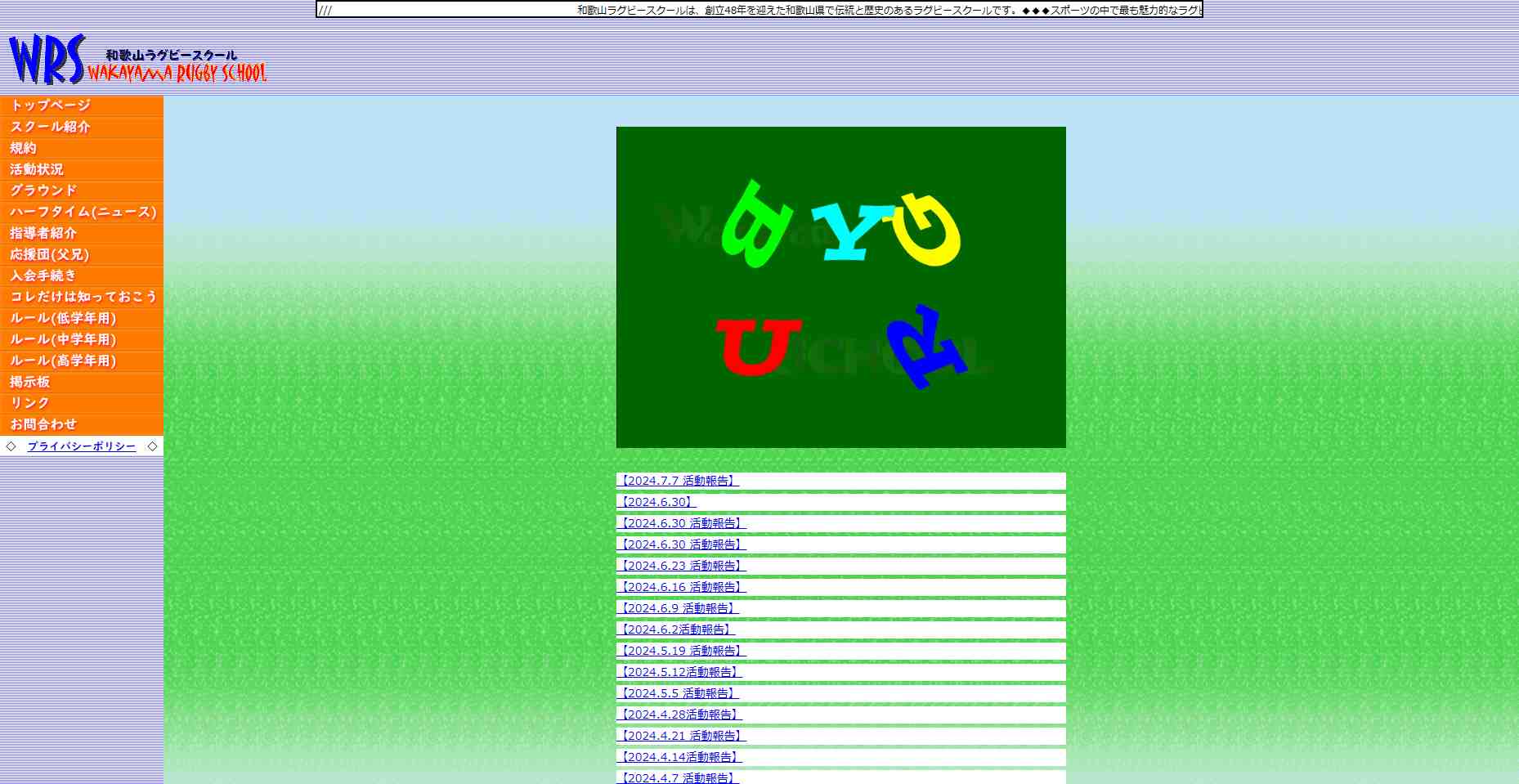Click the WRS Wakayama Rugby School logo

pos(137,60)
